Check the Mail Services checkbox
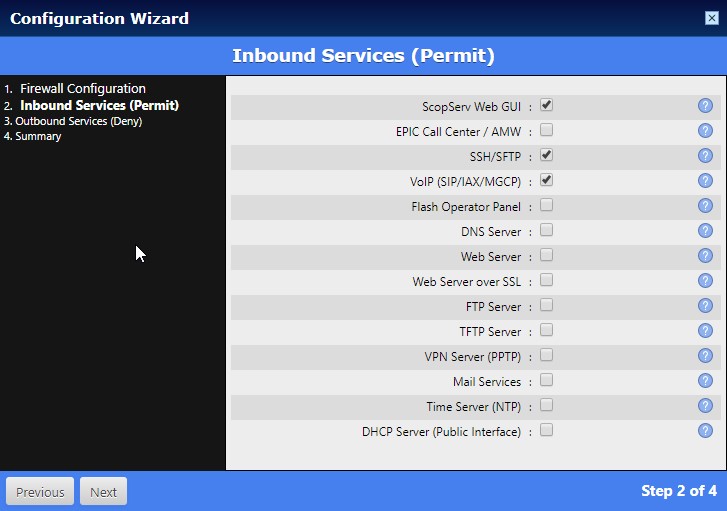 pyautogui.click(x=547, y=380)
